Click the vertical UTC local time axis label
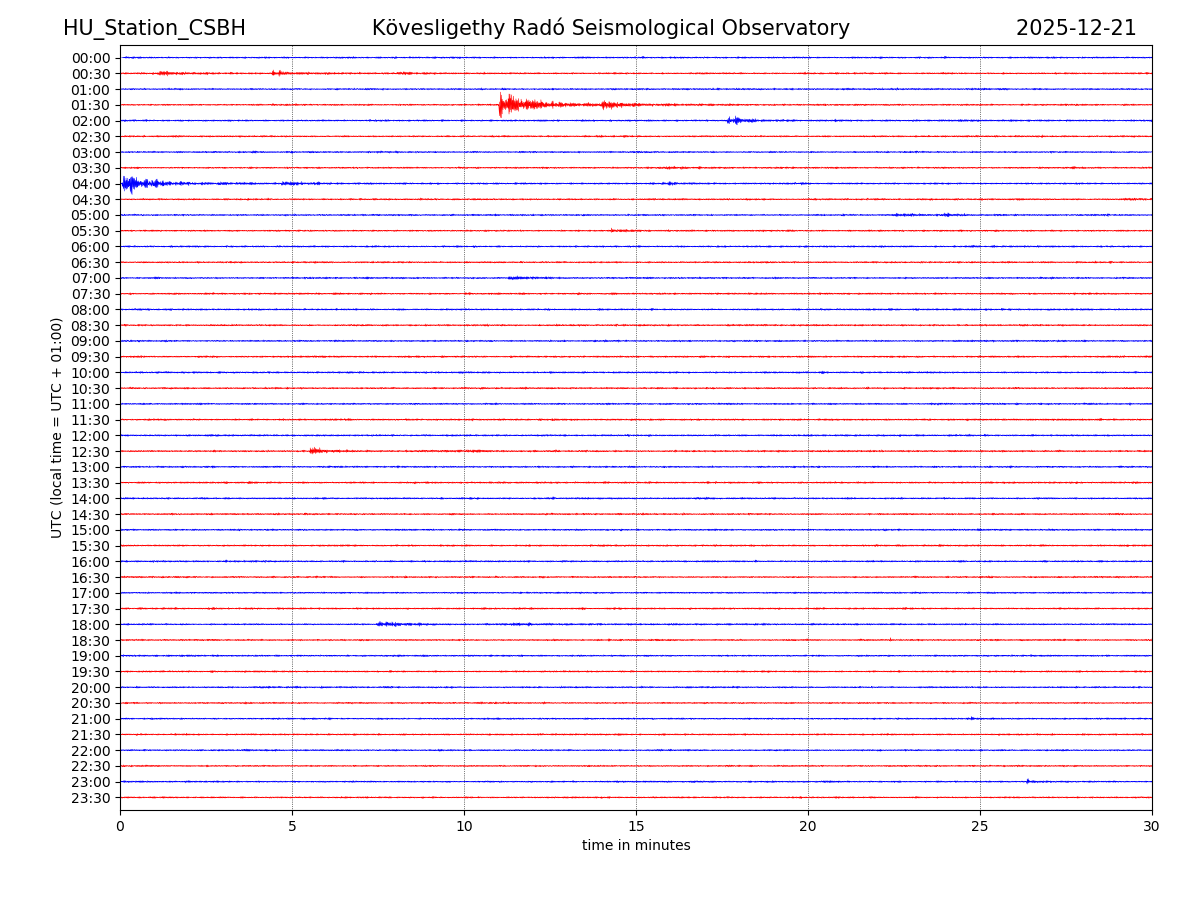Image resolution: width=1200 pixels, height=900 pixels. tap(57, 427)
